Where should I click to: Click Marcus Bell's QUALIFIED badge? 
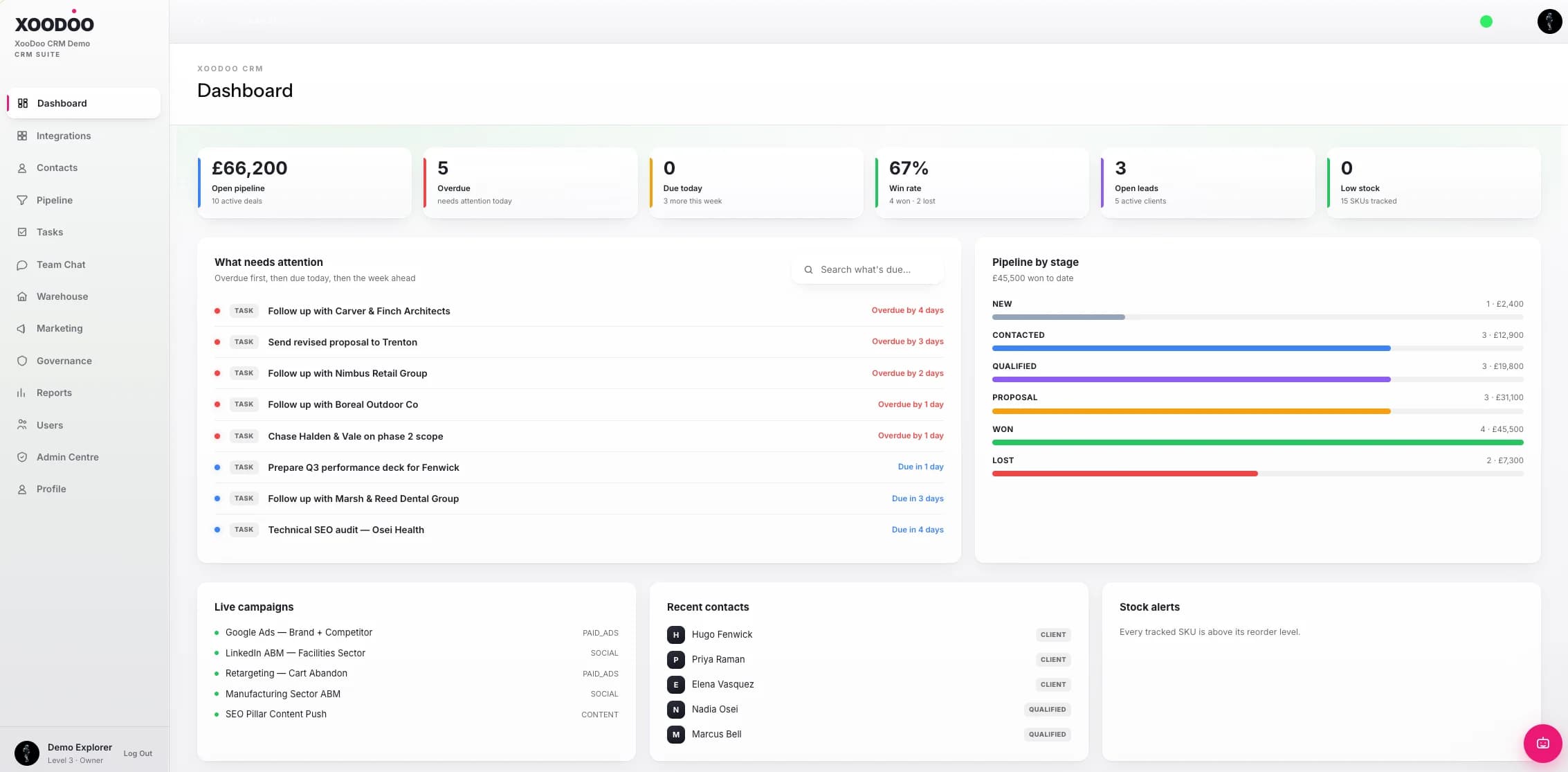click(x=1047, y=734)
